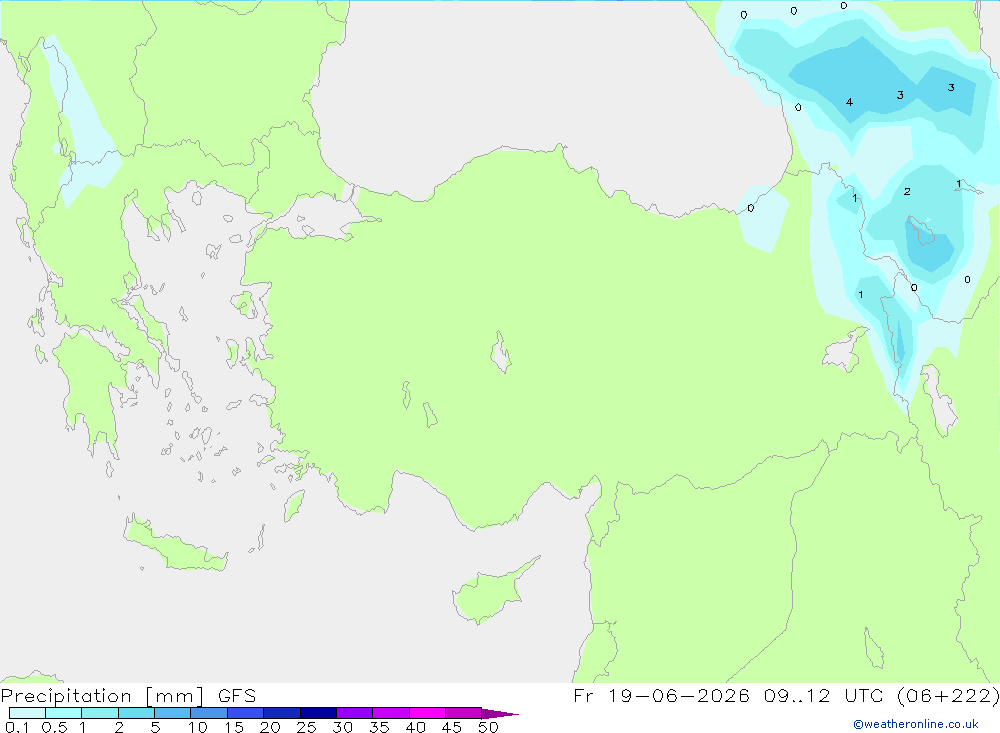Click the 1–2 mm legend color swatch
This screenshot has width=1000, height=733.
[x=100, y=713]
